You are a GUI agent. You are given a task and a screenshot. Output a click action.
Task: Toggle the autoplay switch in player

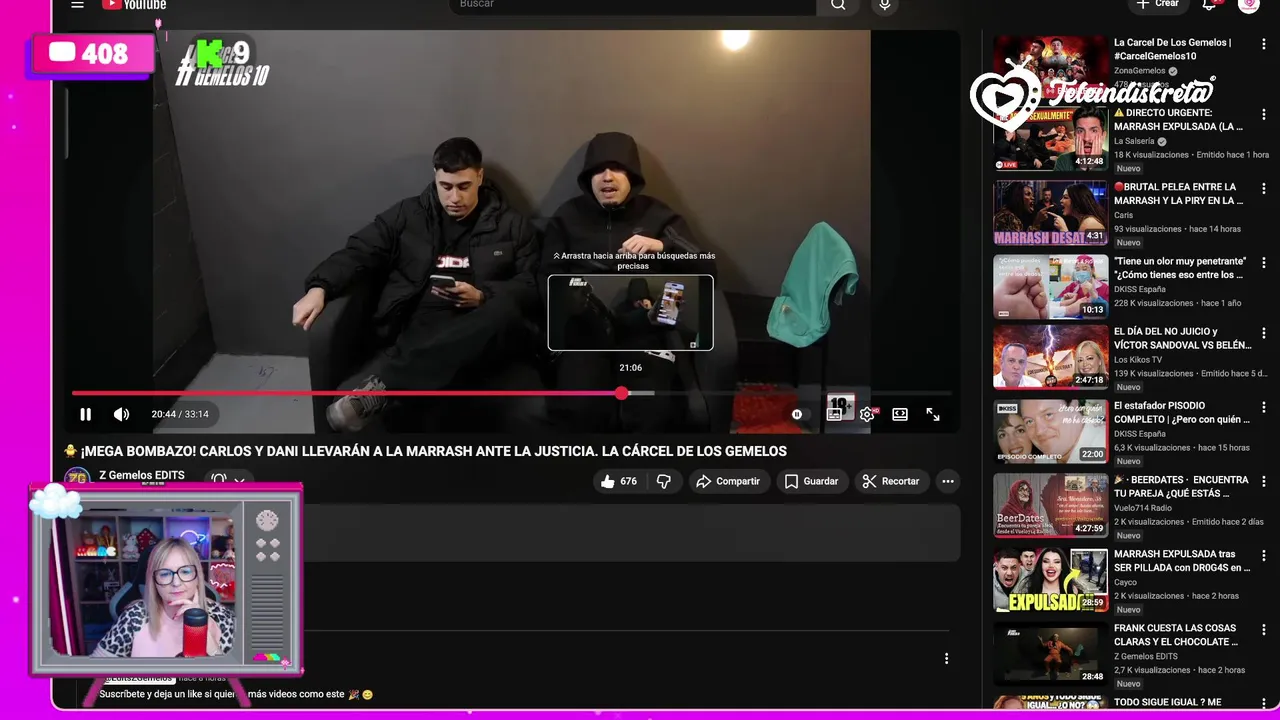(x=797, y=414)
